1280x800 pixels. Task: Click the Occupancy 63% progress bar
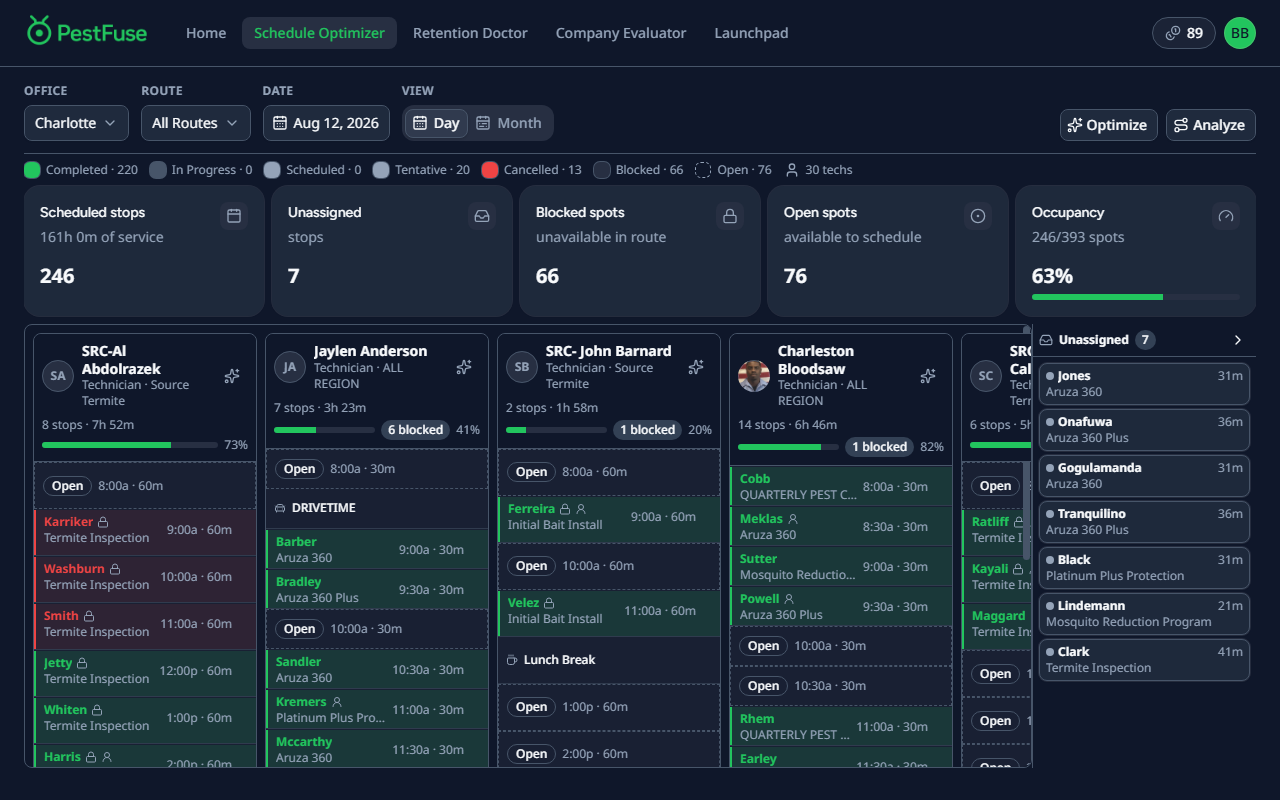(x=1135, y=297)
